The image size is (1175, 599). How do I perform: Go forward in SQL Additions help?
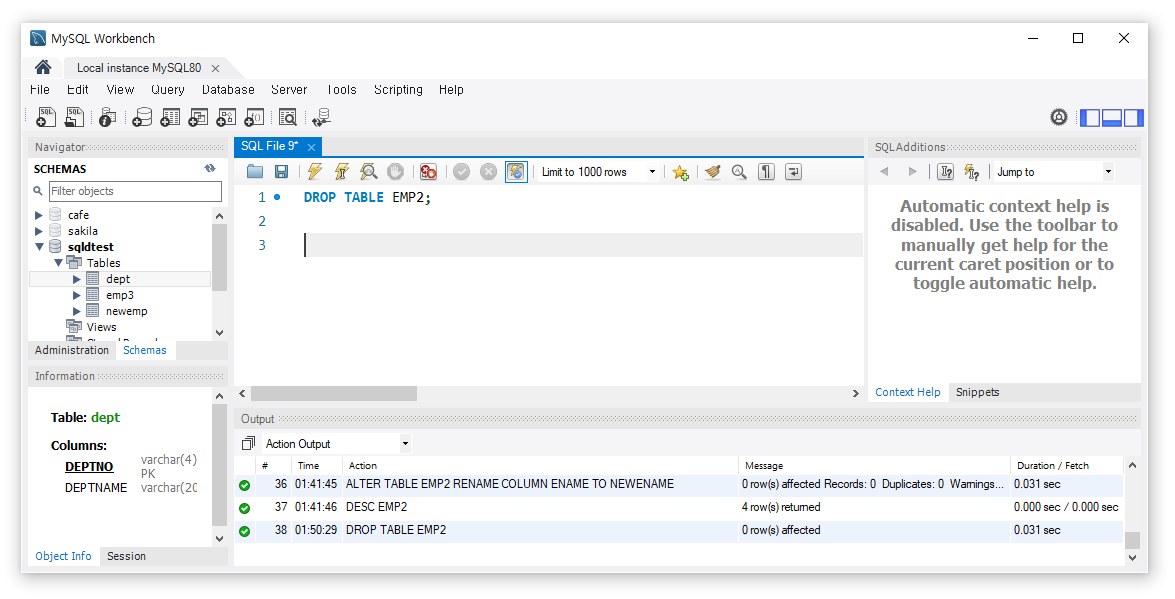pyautogui.click(x=912, y=172)
